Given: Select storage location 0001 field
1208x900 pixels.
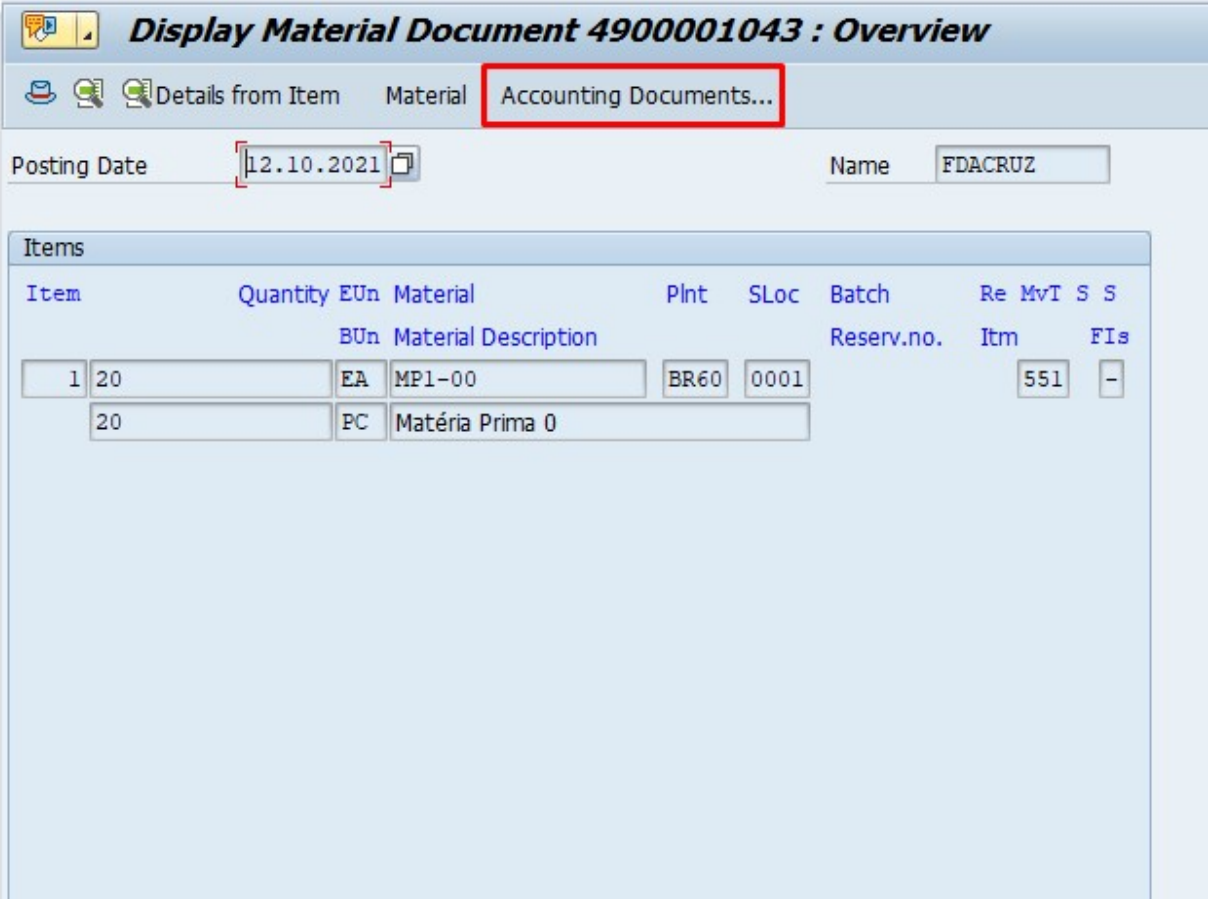Looking at the screenshot, I should (x=776, y=380).
